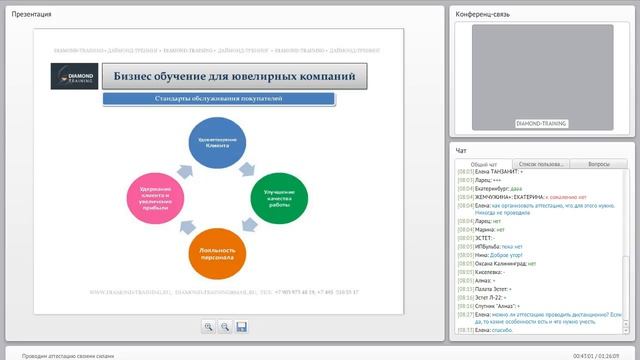The image size is (640, 360).
Task: Click the Презентация panel title
Action: (x=31, y=14)
